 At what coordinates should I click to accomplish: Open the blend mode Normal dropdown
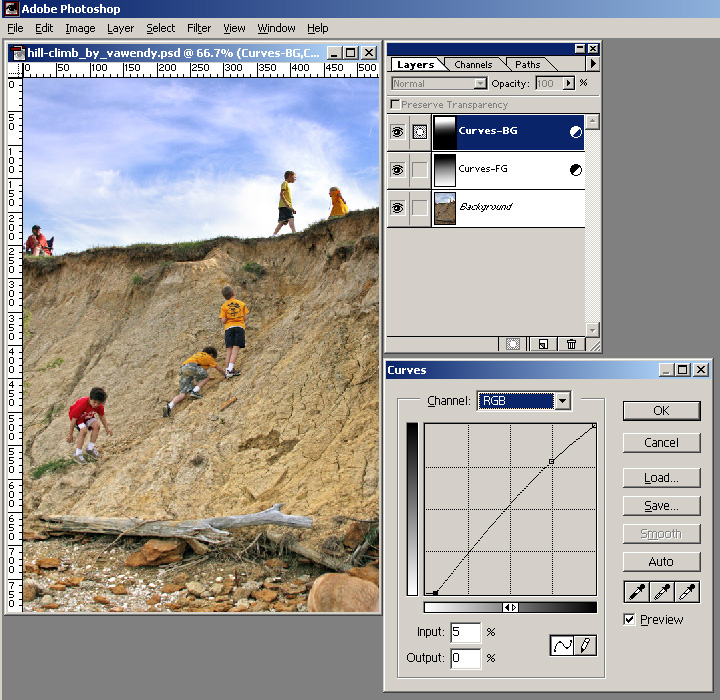coord(480,84)
